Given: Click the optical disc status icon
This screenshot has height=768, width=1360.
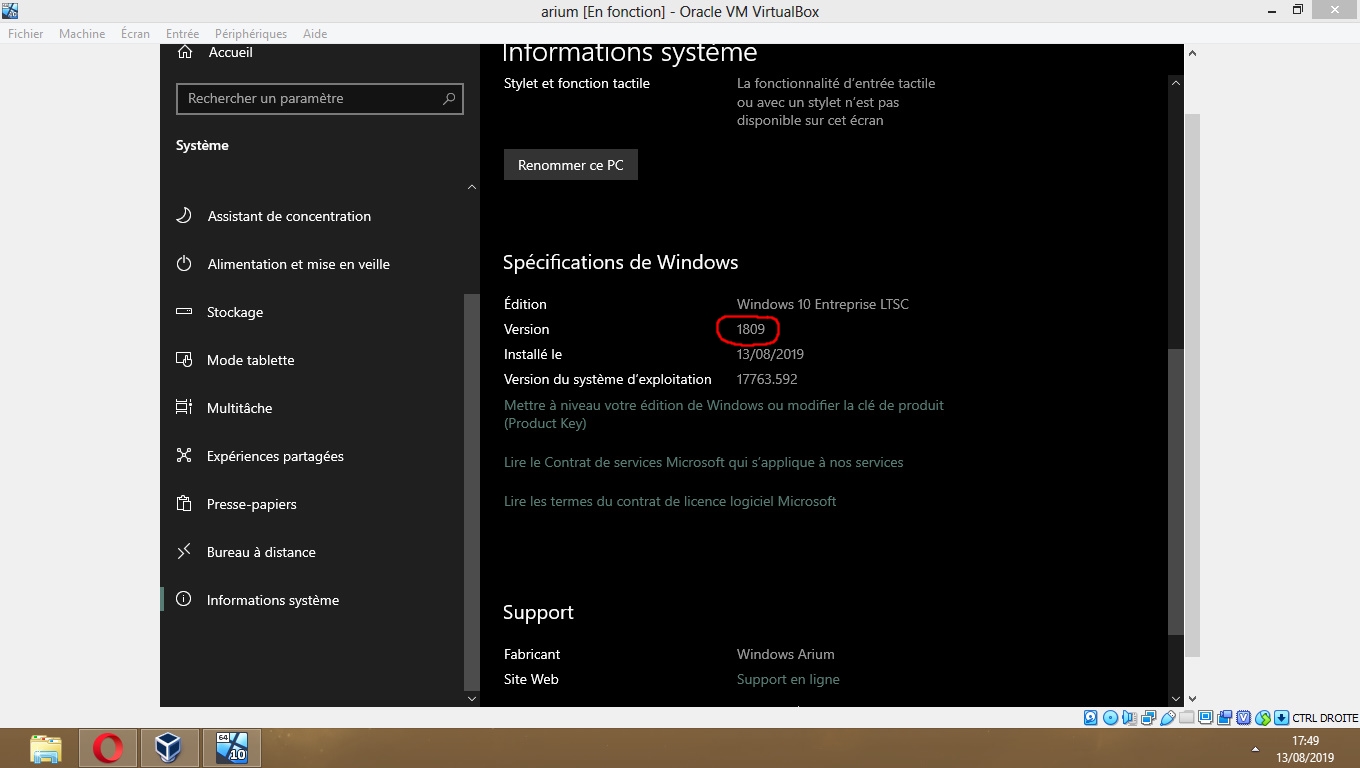Looking at the screenshot, I should coord(1110,718).
